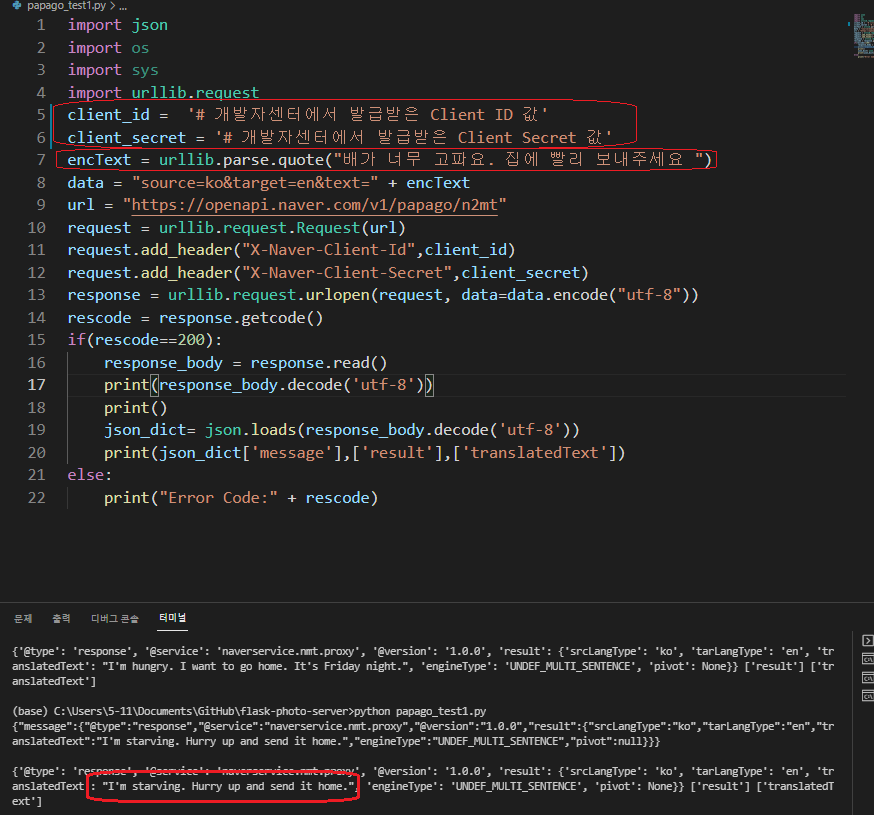Image resolution: width=874 pixels, height=815 pixels.
Task: Click 'if(rescode==200):' statement
Action: click(145, 340)
